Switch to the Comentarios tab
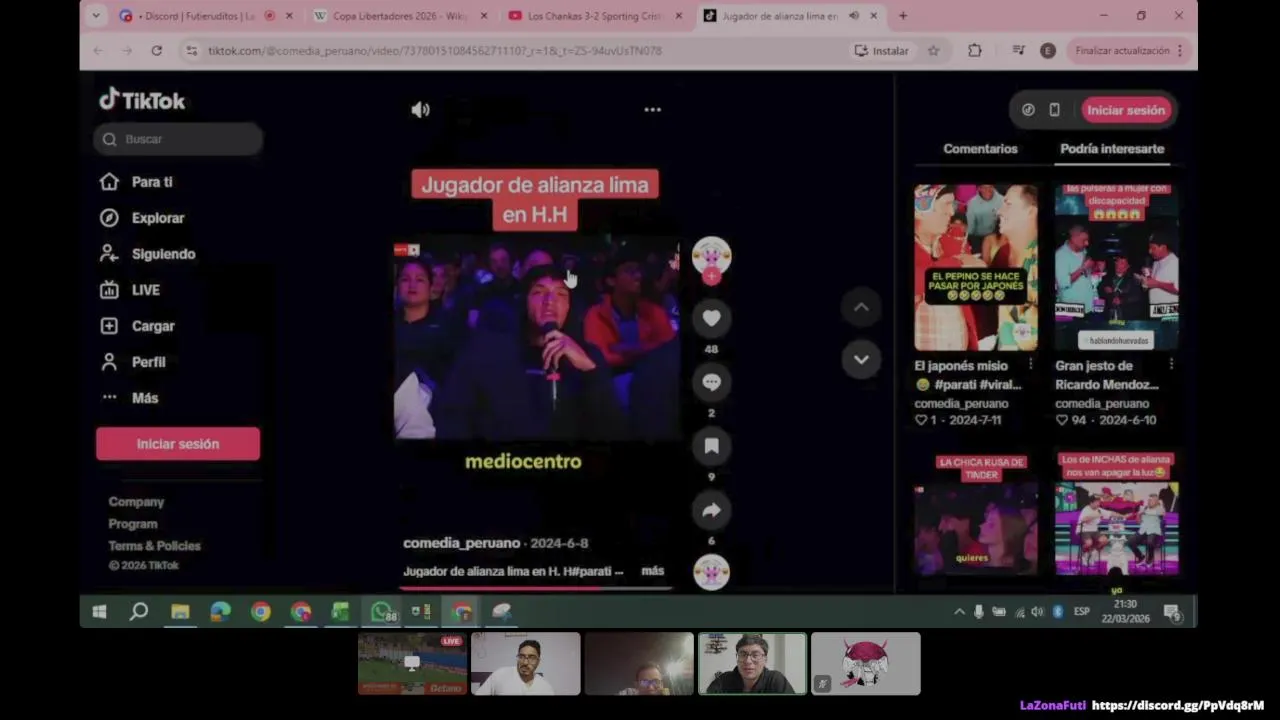 (x=980, y=149)
